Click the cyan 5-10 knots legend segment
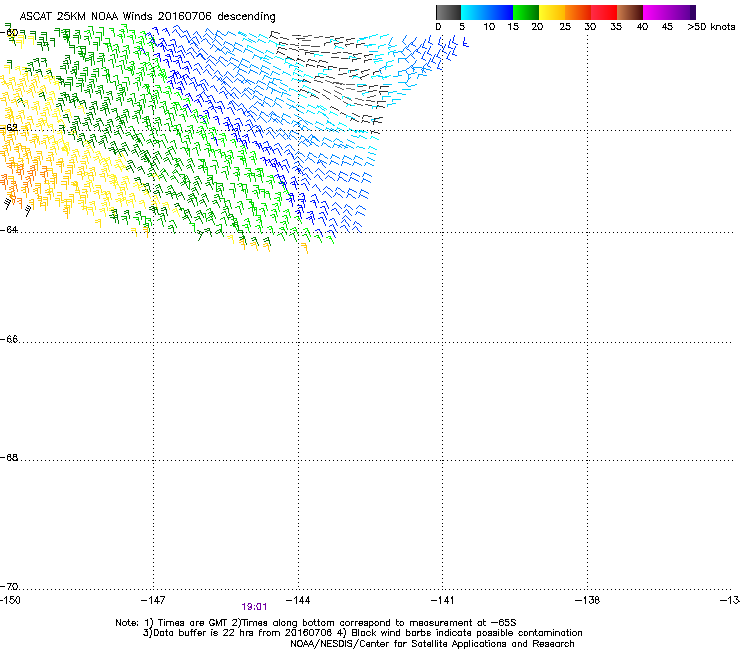The width and height of the screenshot is (740, 650). pyautogui.click(x=474, y=12)
